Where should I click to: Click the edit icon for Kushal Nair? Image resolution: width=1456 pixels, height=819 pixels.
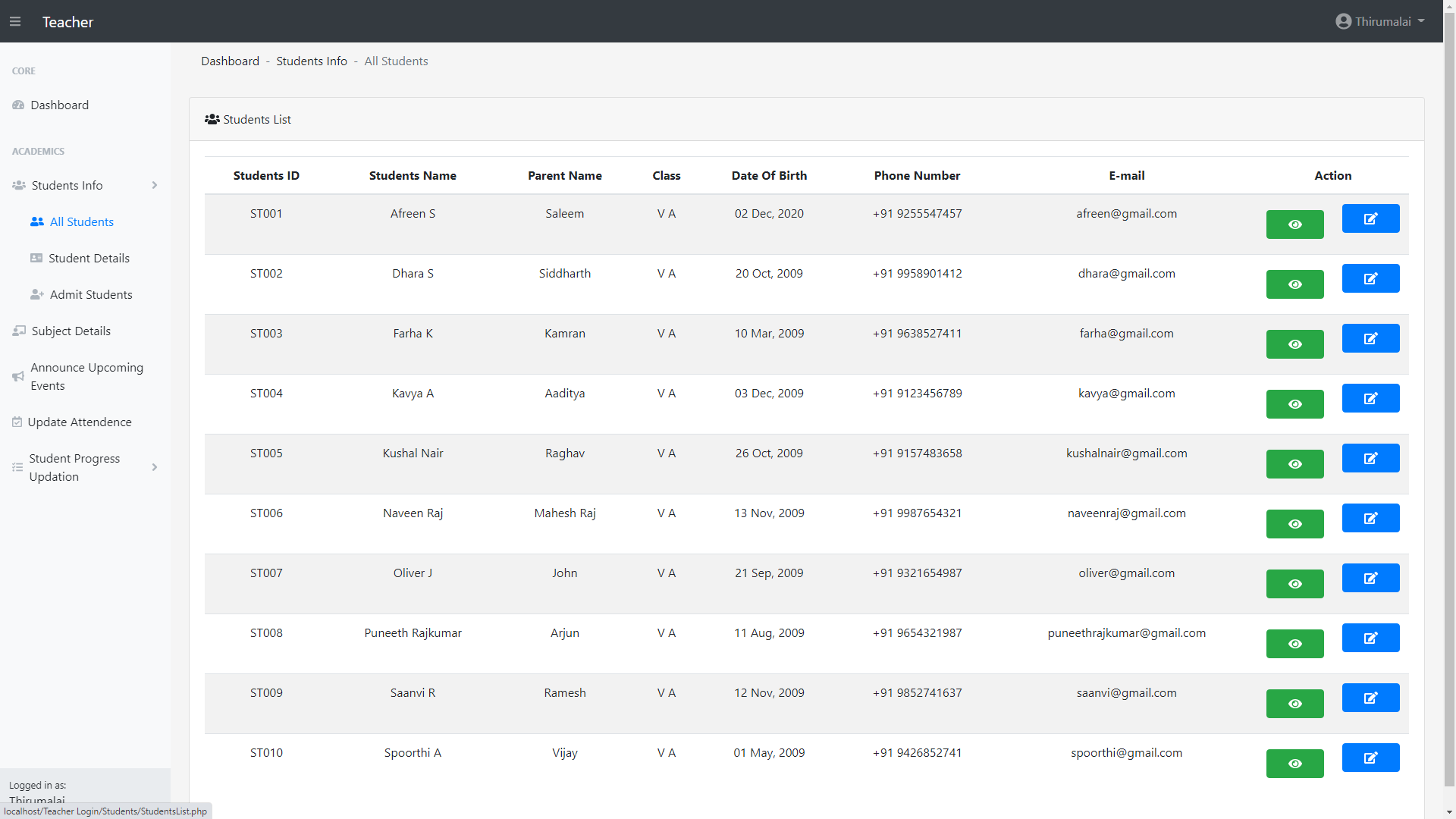click(1370, 458)
